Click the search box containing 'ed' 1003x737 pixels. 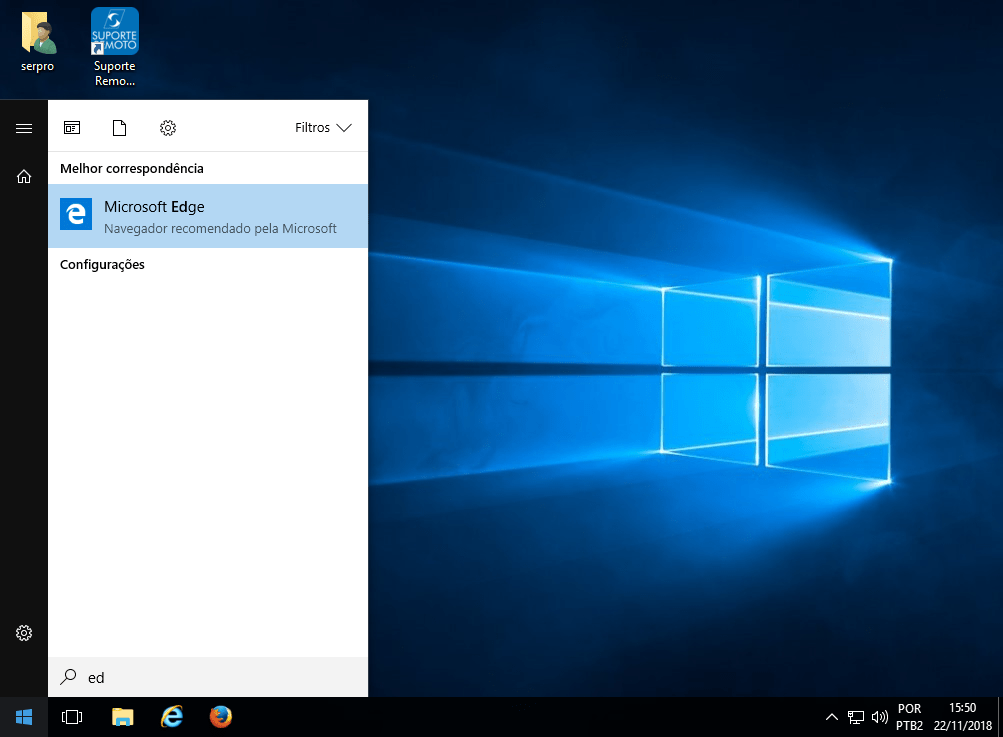[x=208, y=677]
